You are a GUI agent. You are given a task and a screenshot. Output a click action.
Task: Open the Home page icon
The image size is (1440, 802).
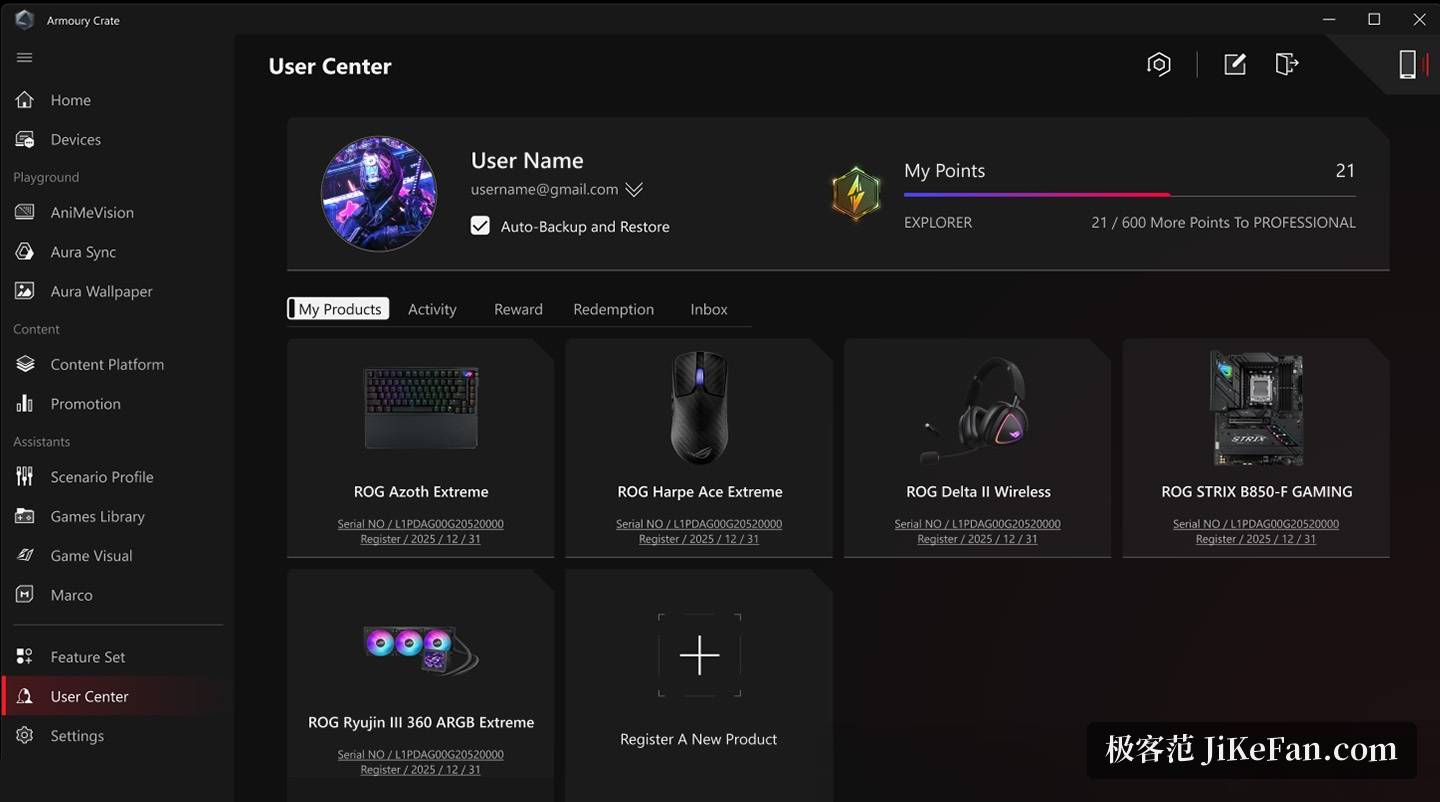[25, 100]
